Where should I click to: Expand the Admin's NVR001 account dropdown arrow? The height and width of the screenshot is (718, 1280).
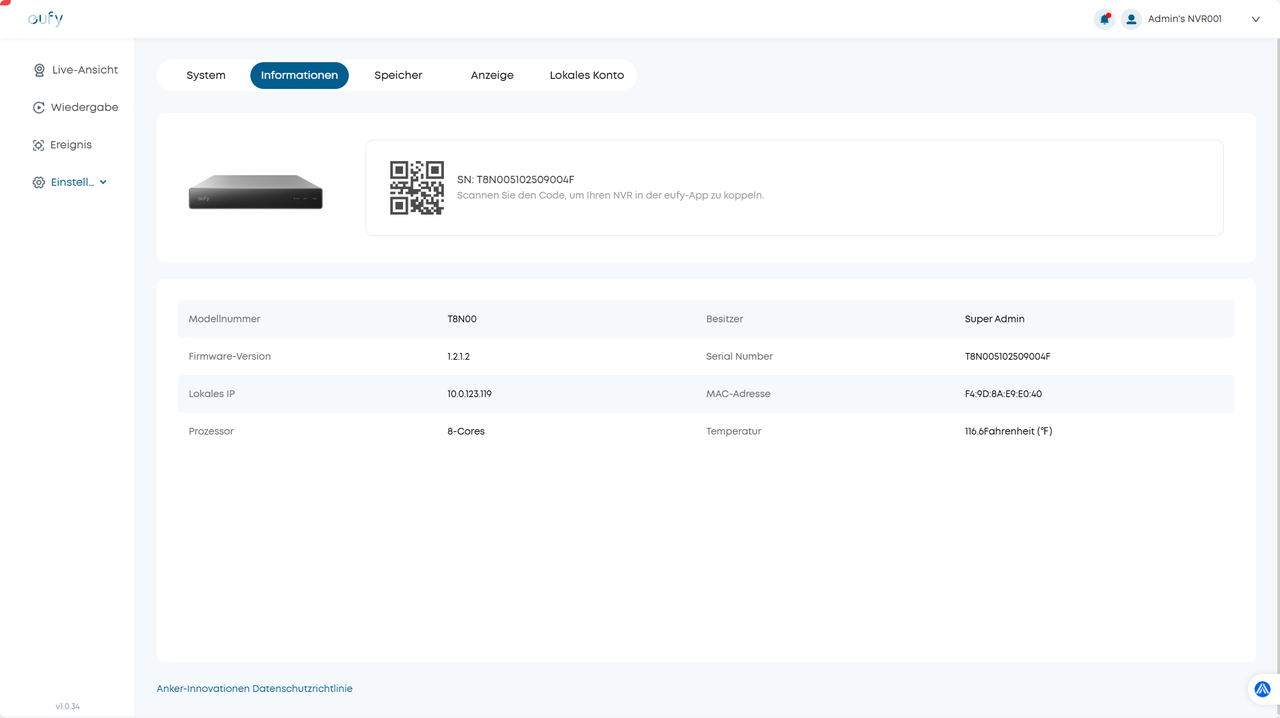(x=1255, y=19)
